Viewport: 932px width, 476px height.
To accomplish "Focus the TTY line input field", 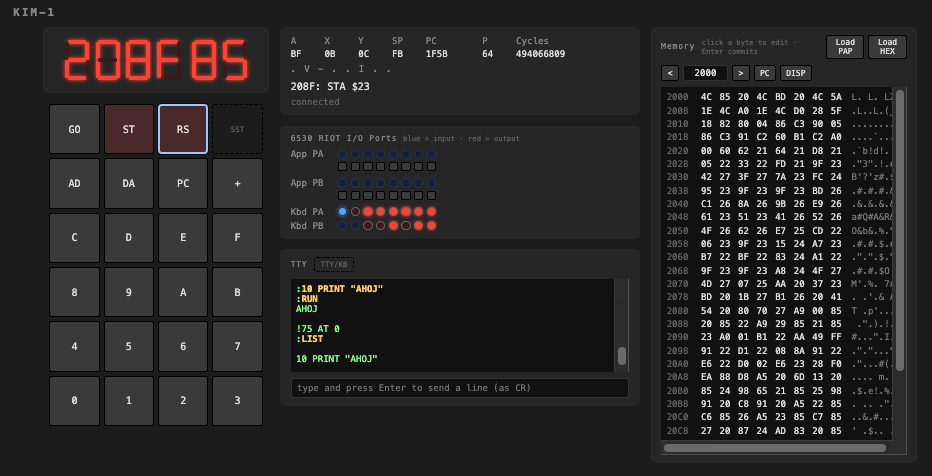I will coord(459,388).
